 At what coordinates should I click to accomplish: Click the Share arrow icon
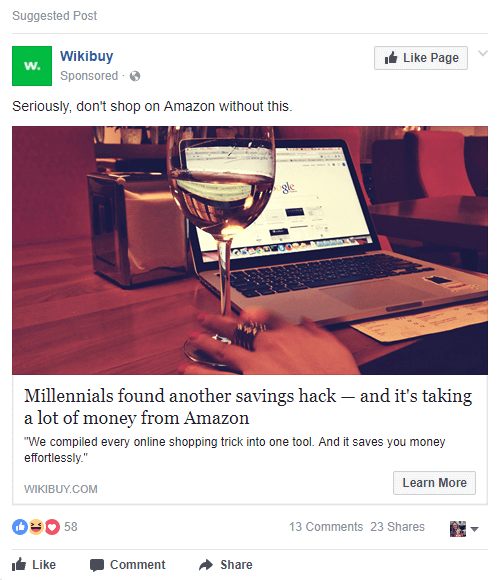[x=206, y=565]
